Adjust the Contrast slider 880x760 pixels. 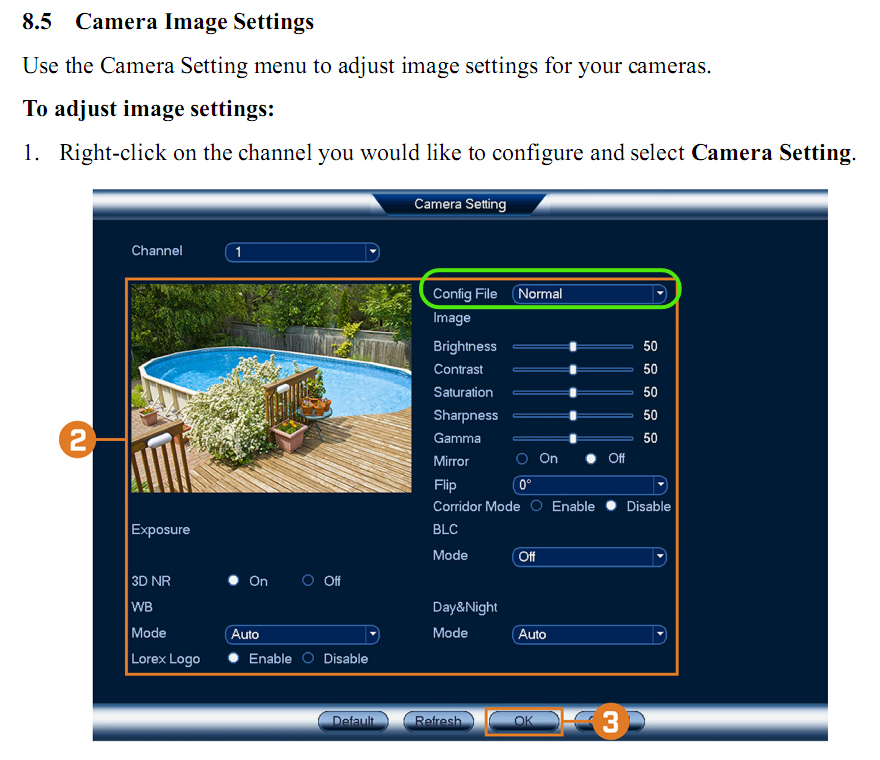point(573,370)
